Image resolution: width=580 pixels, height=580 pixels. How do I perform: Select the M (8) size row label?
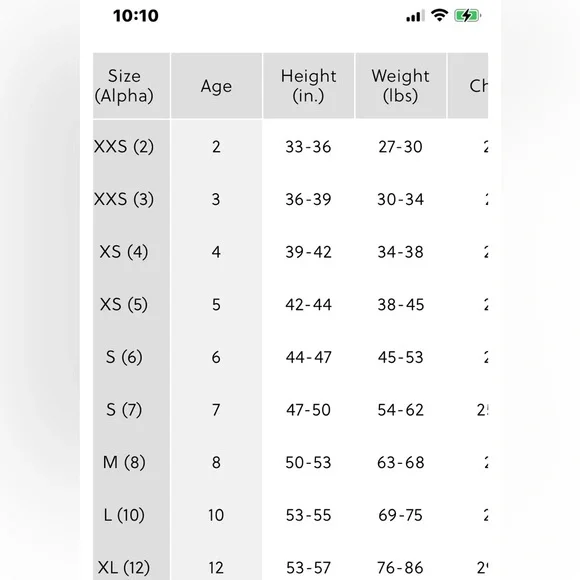point(124,462)
